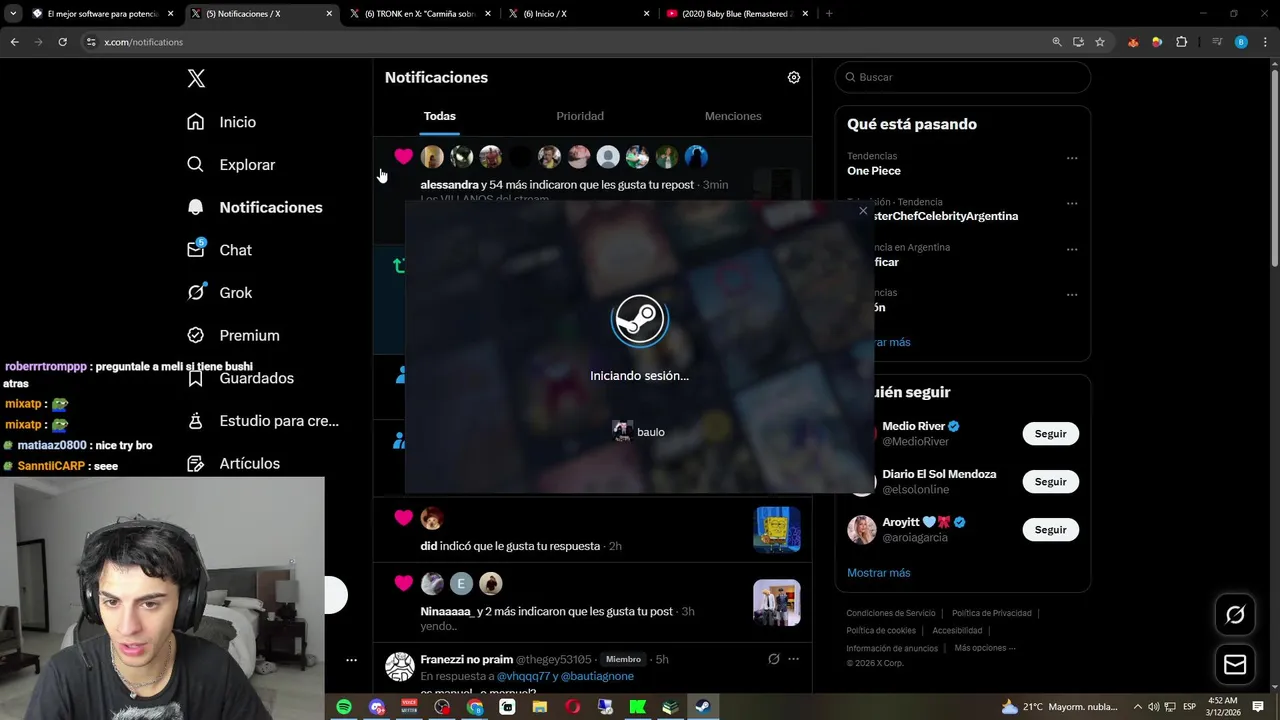Open Steam from taskbar
Screen dimensions: 1280x720
click(x=703, y=707)
